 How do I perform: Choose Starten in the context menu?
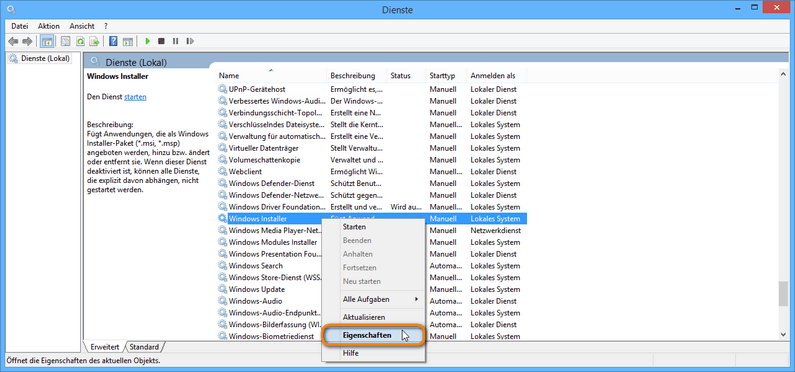[374, 227]
